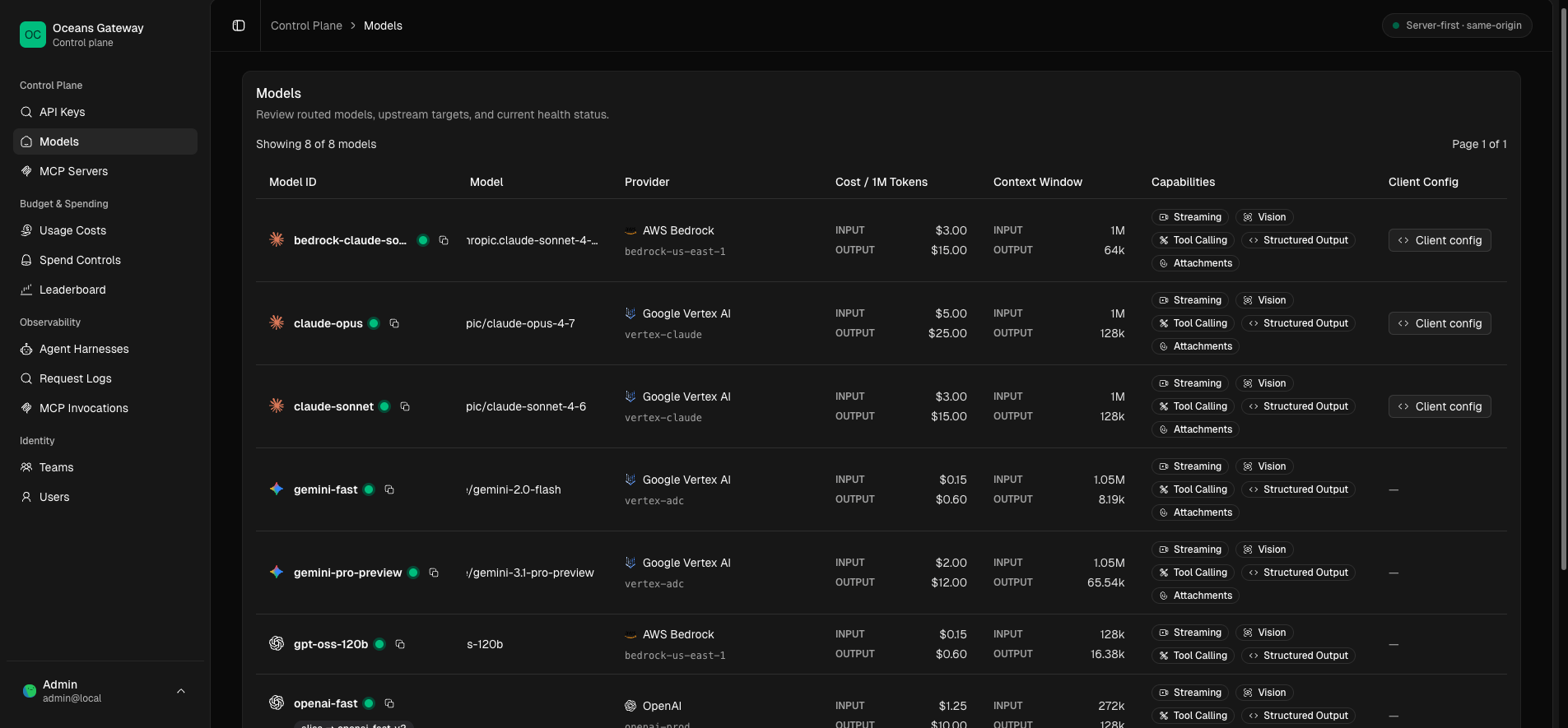The height and width of the screenshot is (728, 1568).
Task: Open MCP Servers page
Action: [105, 171]
